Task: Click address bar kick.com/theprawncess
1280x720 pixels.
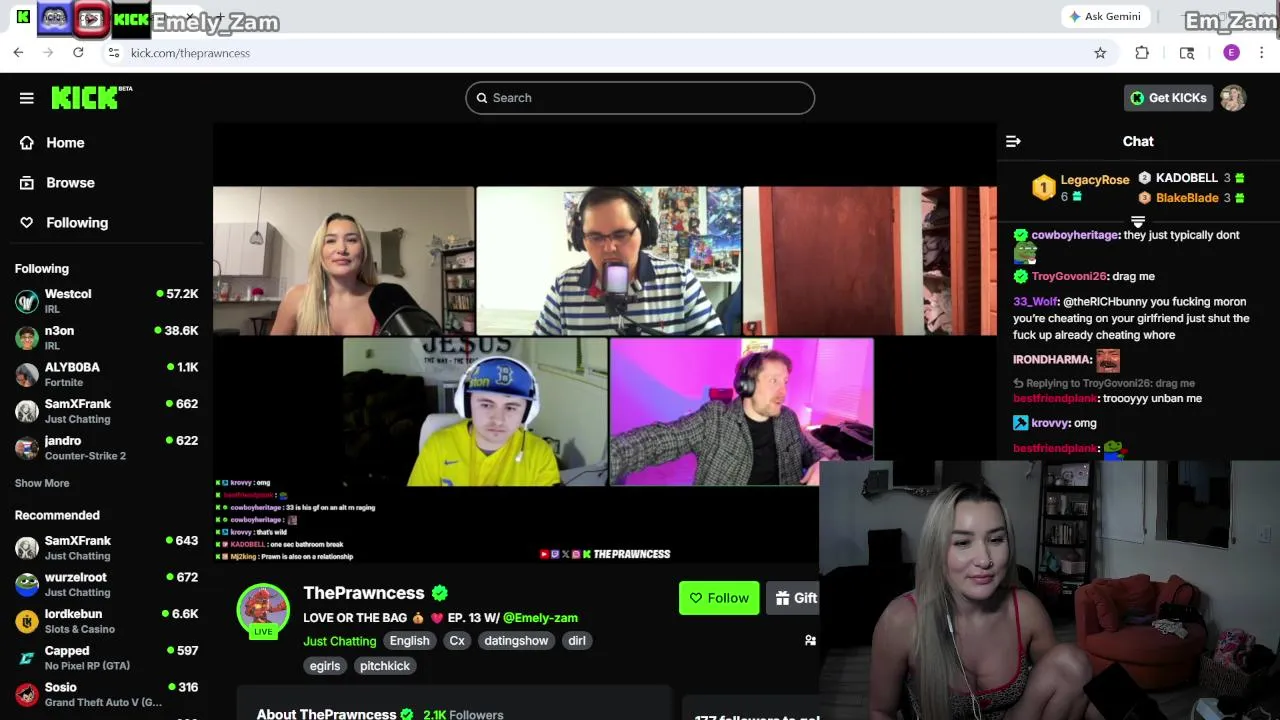Action: tap(190, 53)
